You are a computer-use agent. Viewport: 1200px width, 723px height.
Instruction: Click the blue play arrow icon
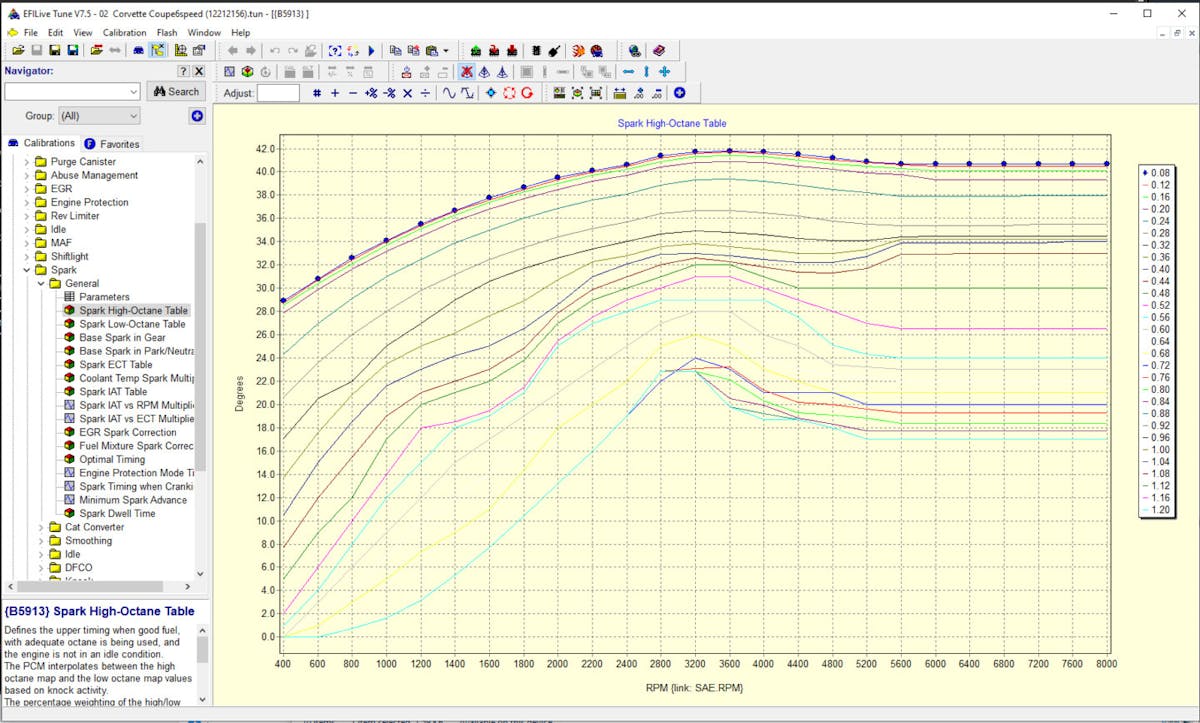pos(371,50)
